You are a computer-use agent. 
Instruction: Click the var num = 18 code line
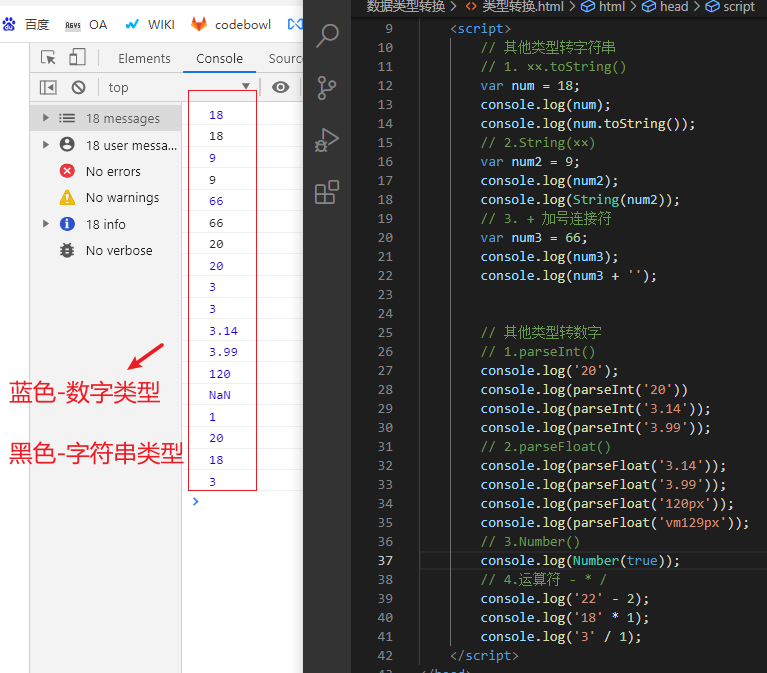(x=530, y=86)
